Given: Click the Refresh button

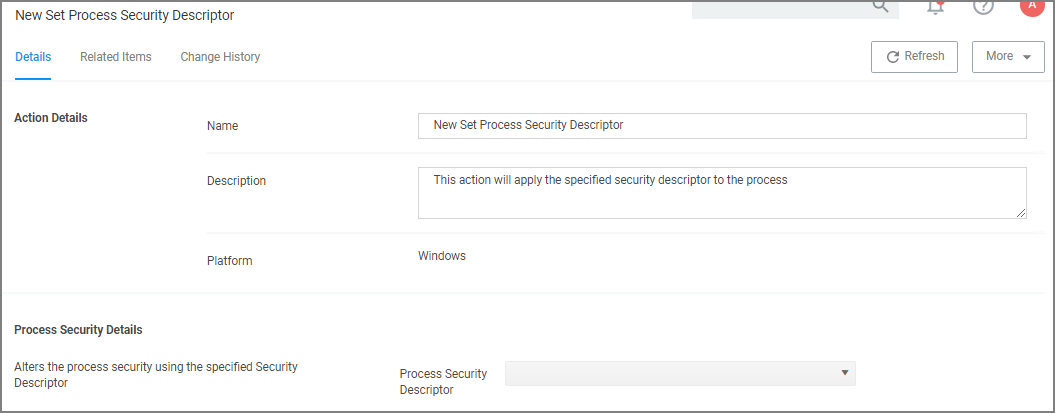Looking at the screenshot, I should click(914, 57).
